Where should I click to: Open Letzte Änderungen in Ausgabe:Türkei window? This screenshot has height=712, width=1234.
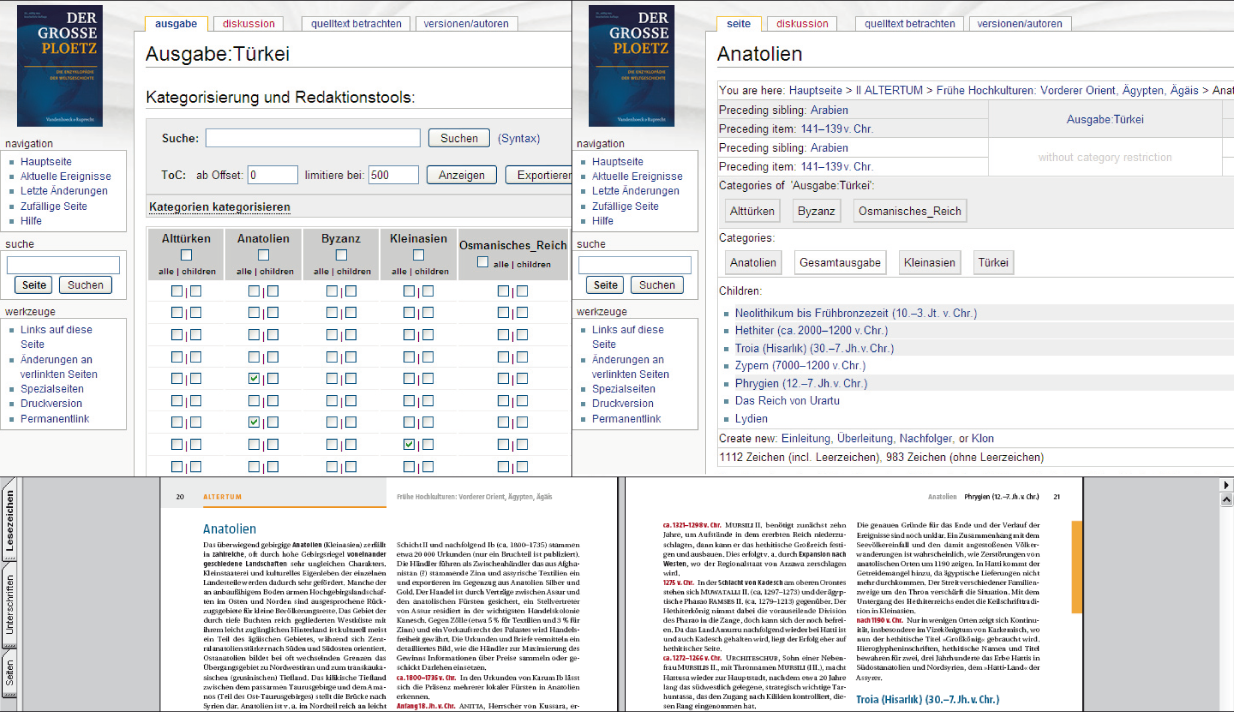coord(64,191)
